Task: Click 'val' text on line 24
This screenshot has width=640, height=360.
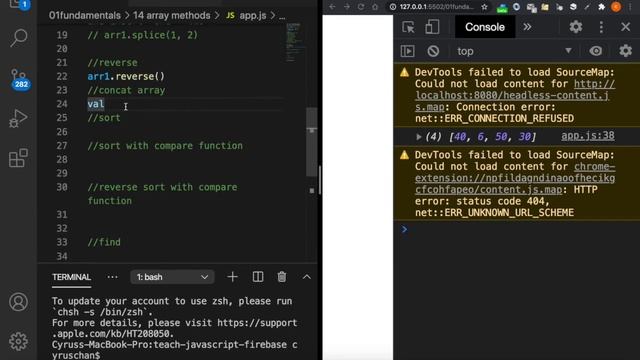Action: click(96, 104)
